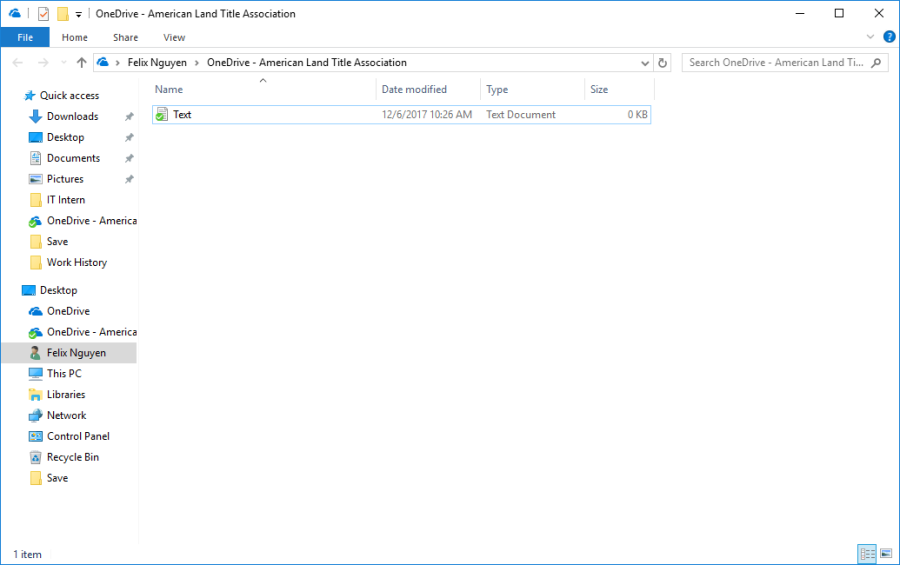Click the Properties checkmark quick access icon

tap(44, 14)
